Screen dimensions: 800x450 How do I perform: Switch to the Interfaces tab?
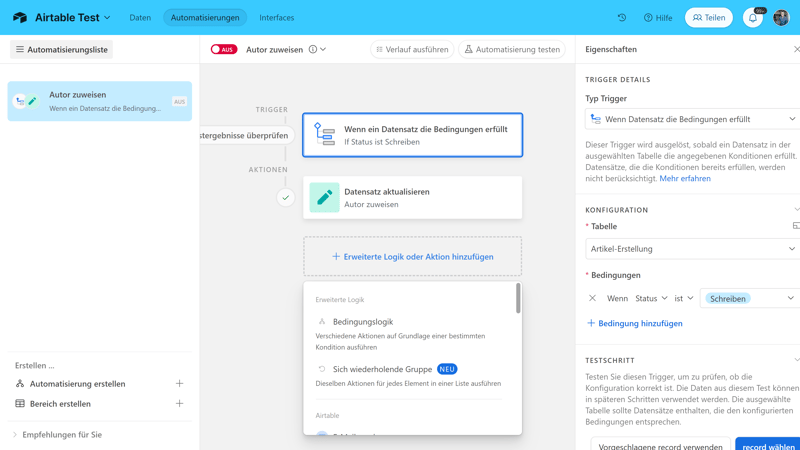[277, 17]
